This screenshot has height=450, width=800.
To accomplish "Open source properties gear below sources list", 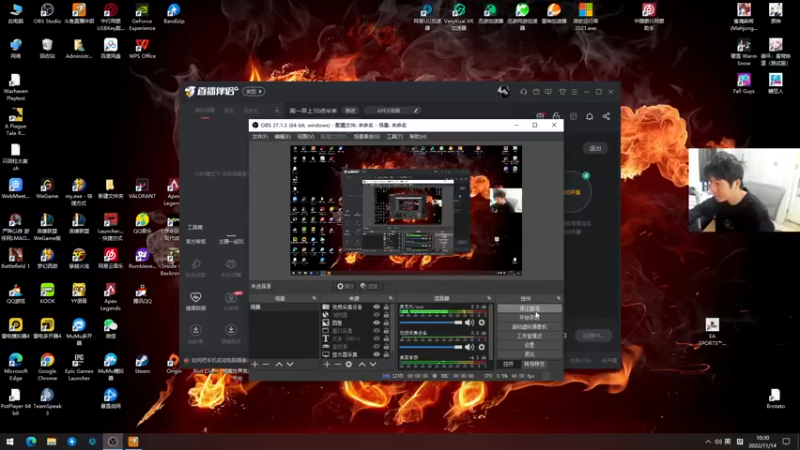I will pos(349,364).
